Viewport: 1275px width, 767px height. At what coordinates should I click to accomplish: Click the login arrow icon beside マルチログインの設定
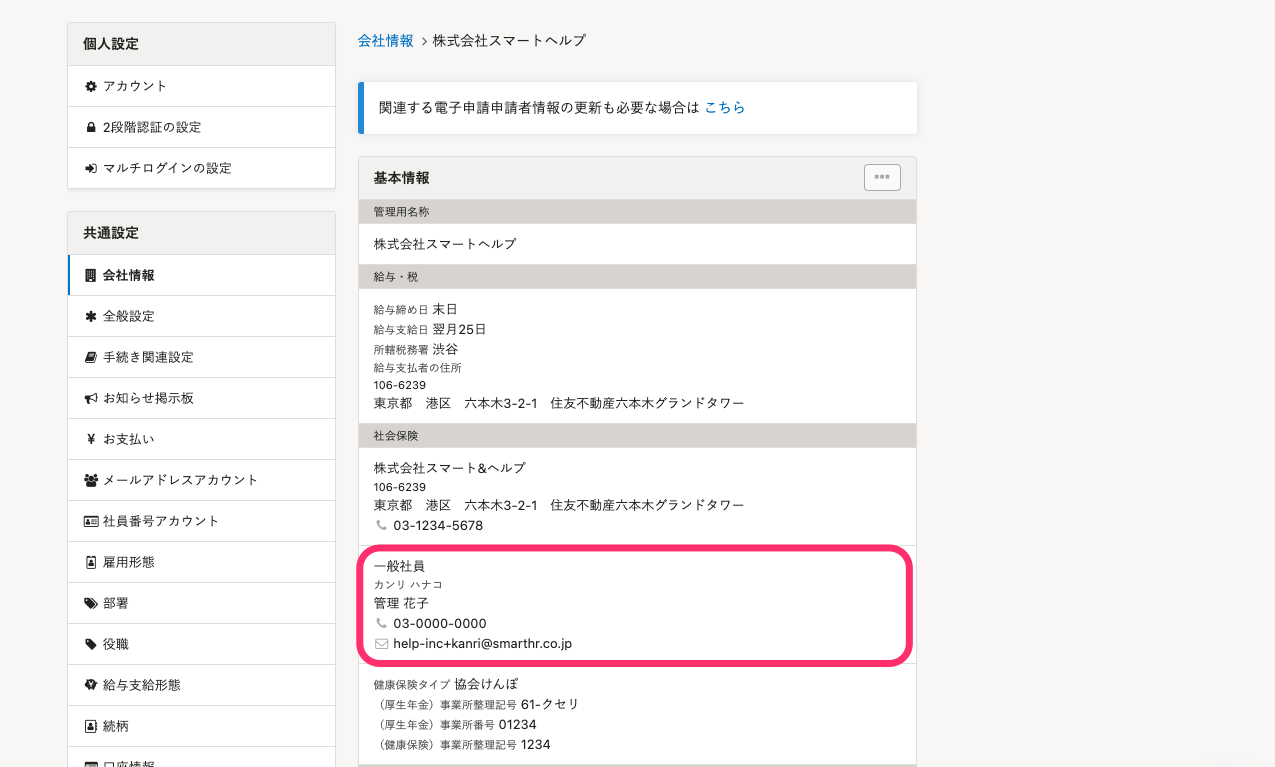tap(91, 168)
